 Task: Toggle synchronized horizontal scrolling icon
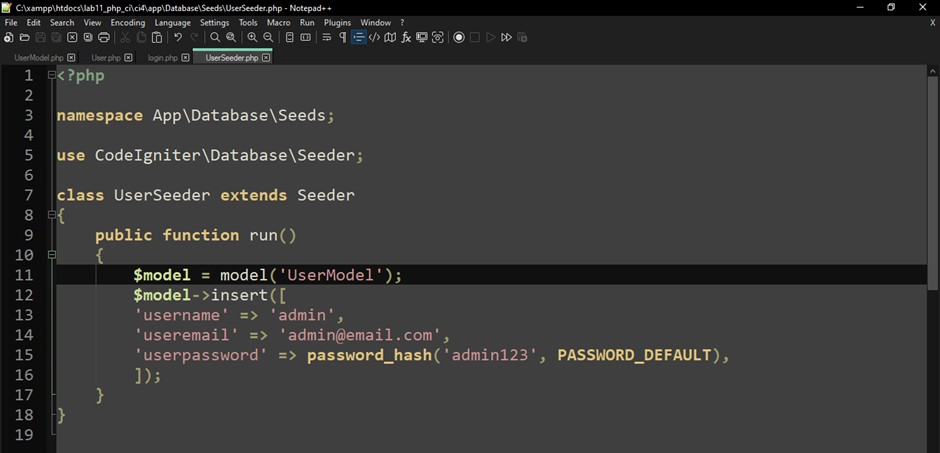(x=305, y=37)
